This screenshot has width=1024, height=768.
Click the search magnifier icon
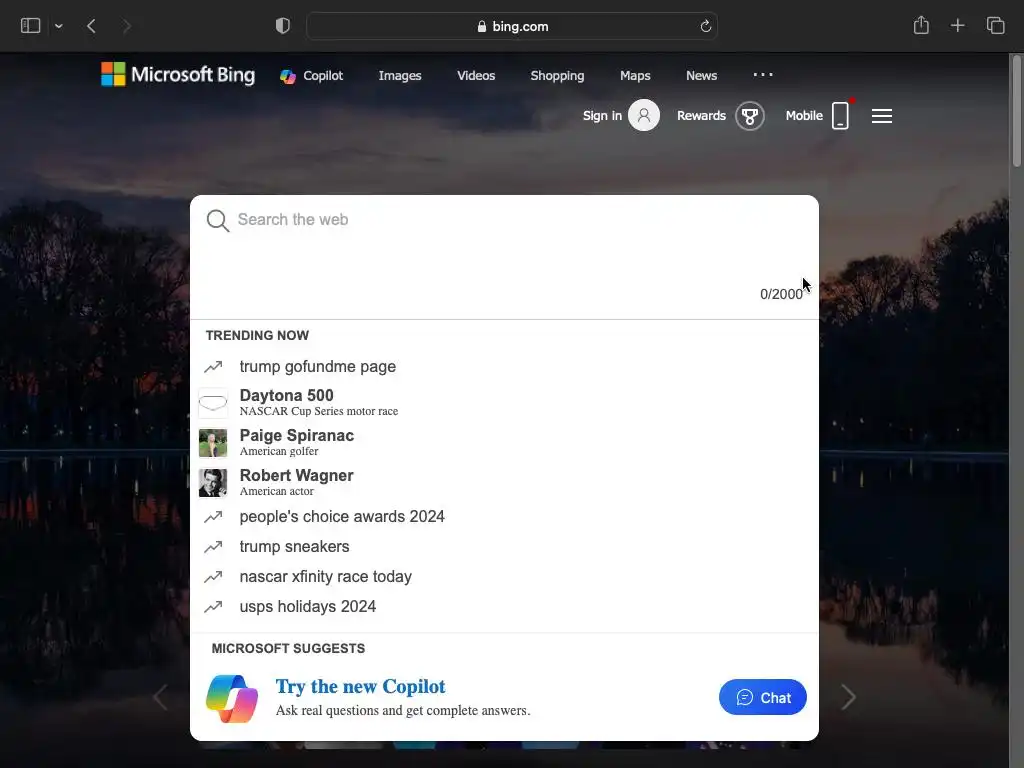click(217, 221)
